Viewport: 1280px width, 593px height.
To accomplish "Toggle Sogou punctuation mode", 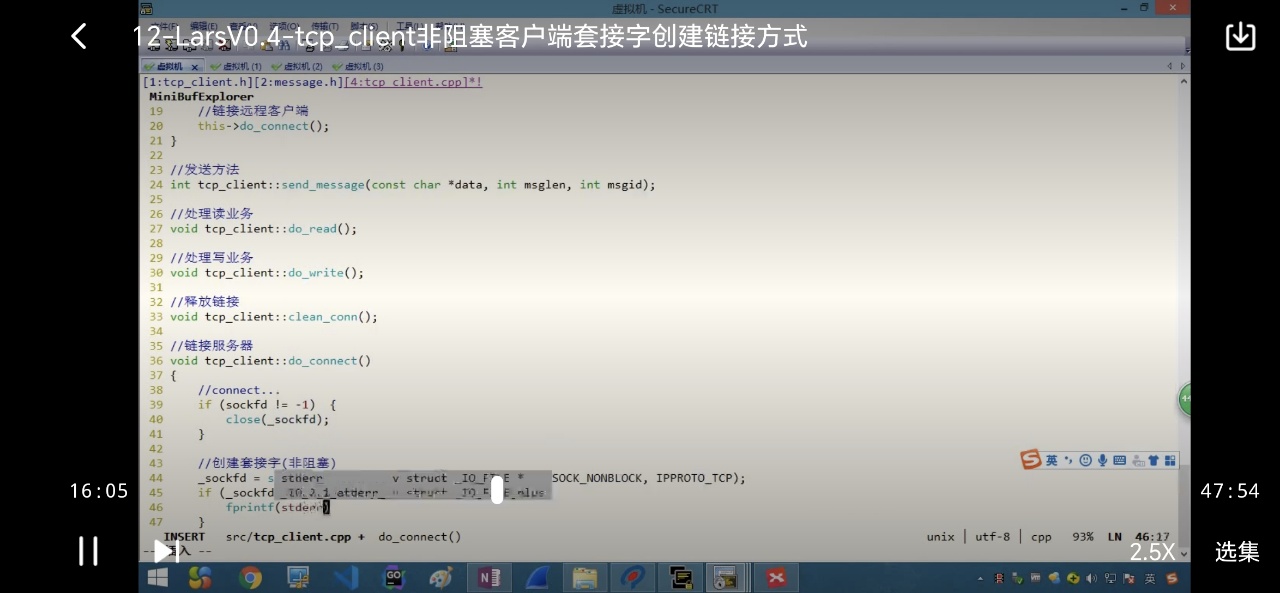I will 1068,460.
